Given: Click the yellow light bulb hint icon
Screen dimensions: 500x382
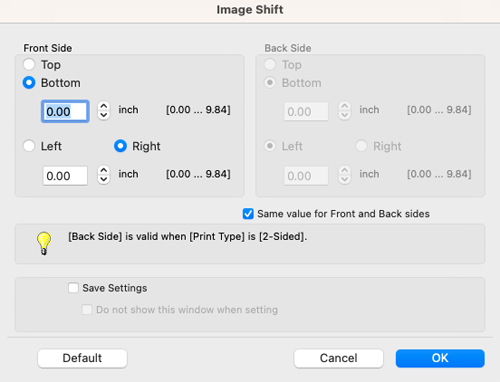Looking at the screenshot, I should click(44, 243).
